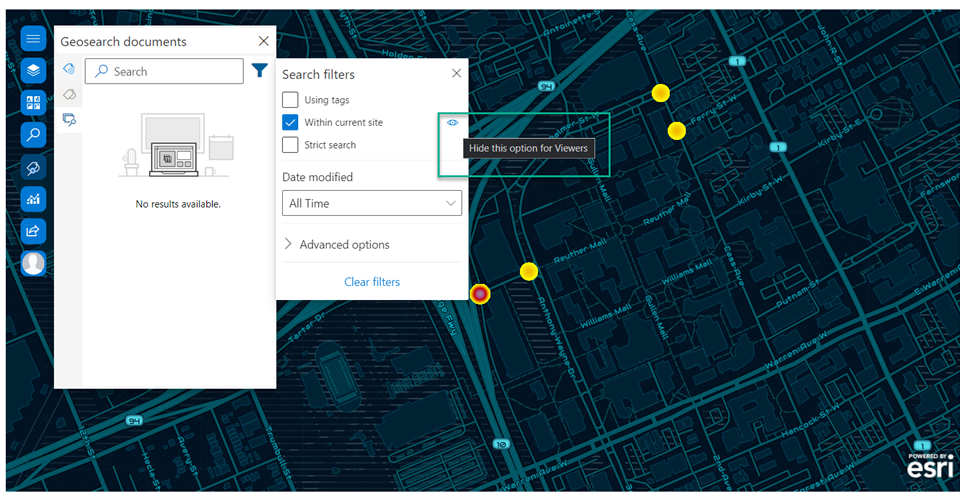Switch to the first geosearch mode tab icon
This screenshot has width=960, height=500.
pos(69,69)
